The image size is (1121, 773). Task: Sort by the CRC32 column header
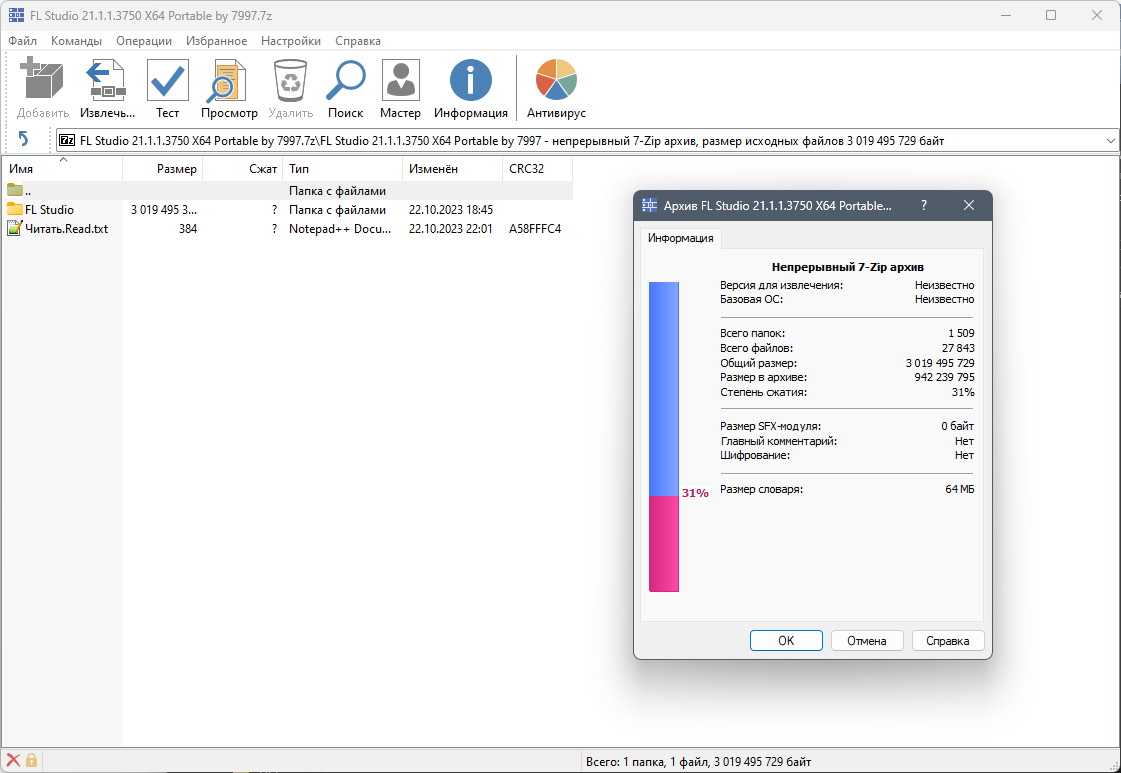(538, 169)
